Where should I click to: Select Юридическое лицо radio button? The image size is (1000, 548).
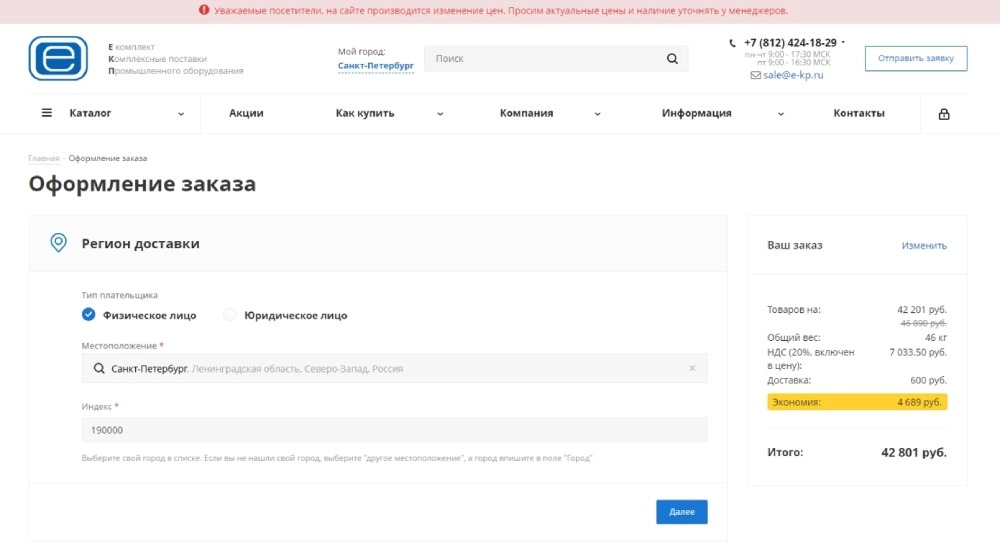230,315
